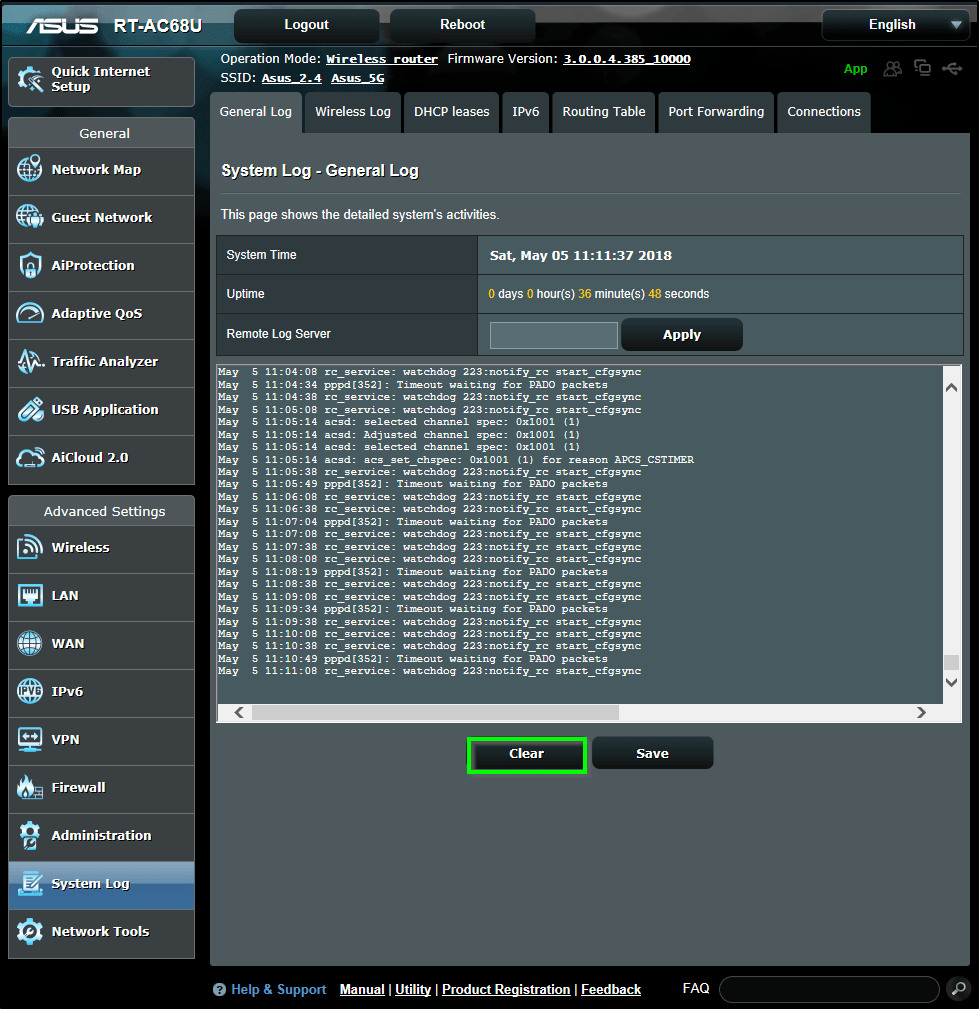Screen dimensions: 979x1009
Task: Click log line containing APCS_CSTIMER
Action: (456, 459)
